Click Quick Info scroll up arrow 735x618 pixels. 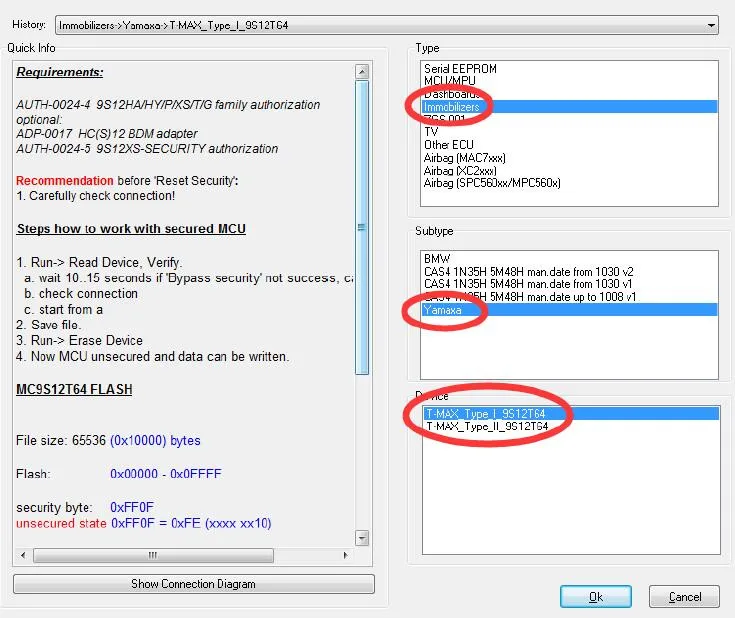pos(362,72)
